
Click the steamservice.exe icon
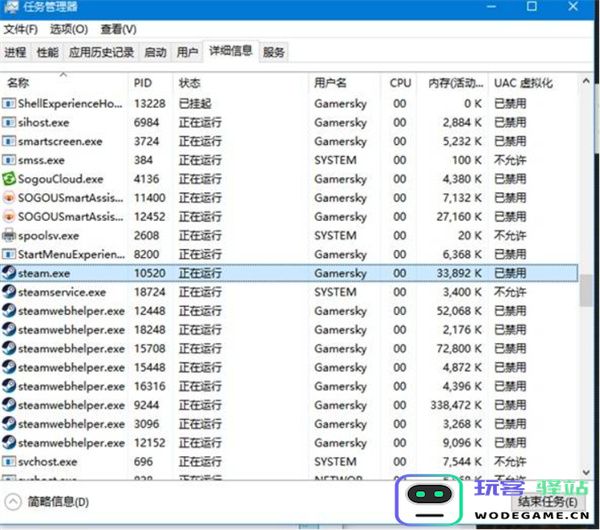point(9,292)
